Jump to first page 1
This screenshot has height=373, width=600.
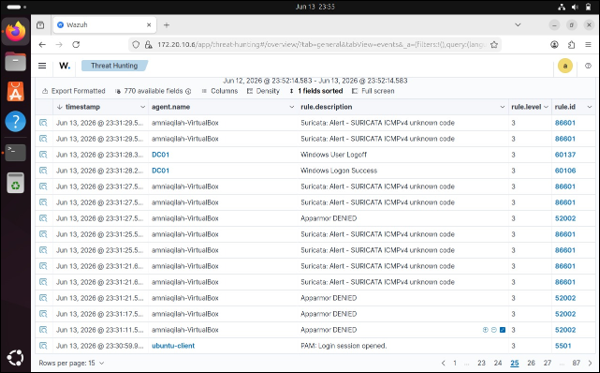pyautogui.click(x=455, y=363)
